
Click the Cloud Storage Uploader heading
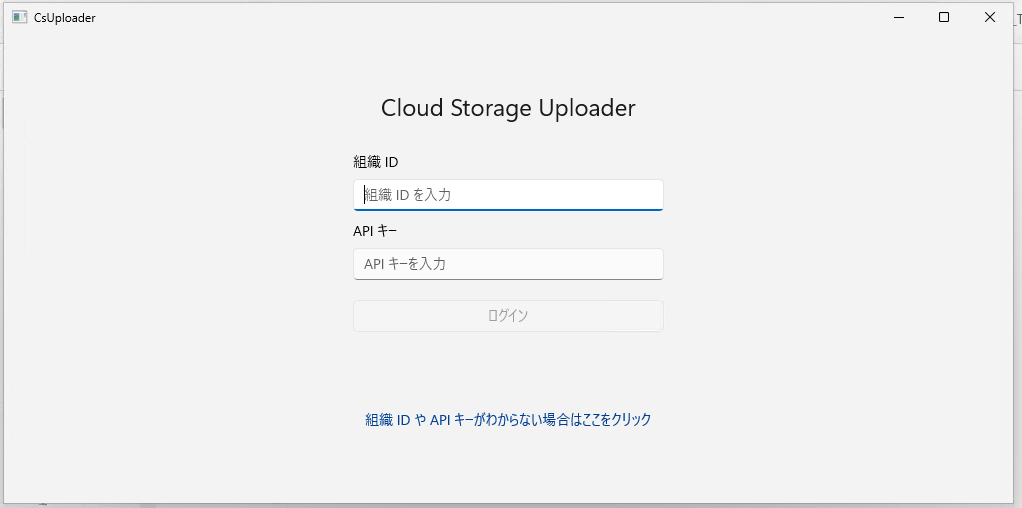pyautogui.click(x=508, y=108)
